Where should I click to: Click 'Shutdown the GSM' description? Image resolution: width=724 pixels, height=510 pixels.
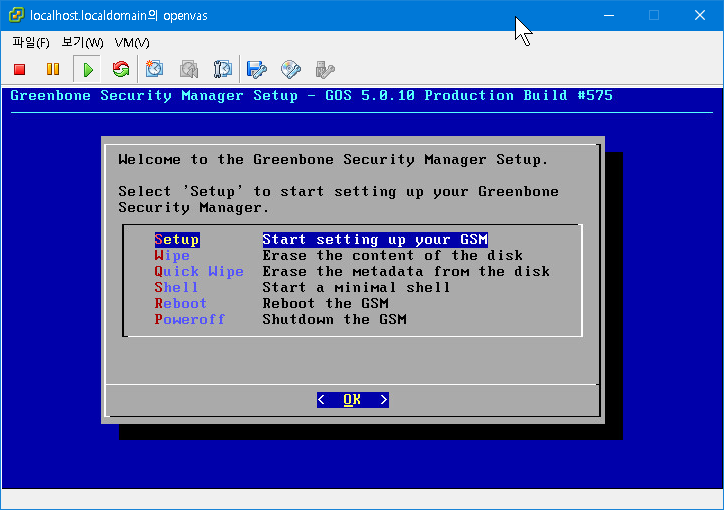coord(334,319)
